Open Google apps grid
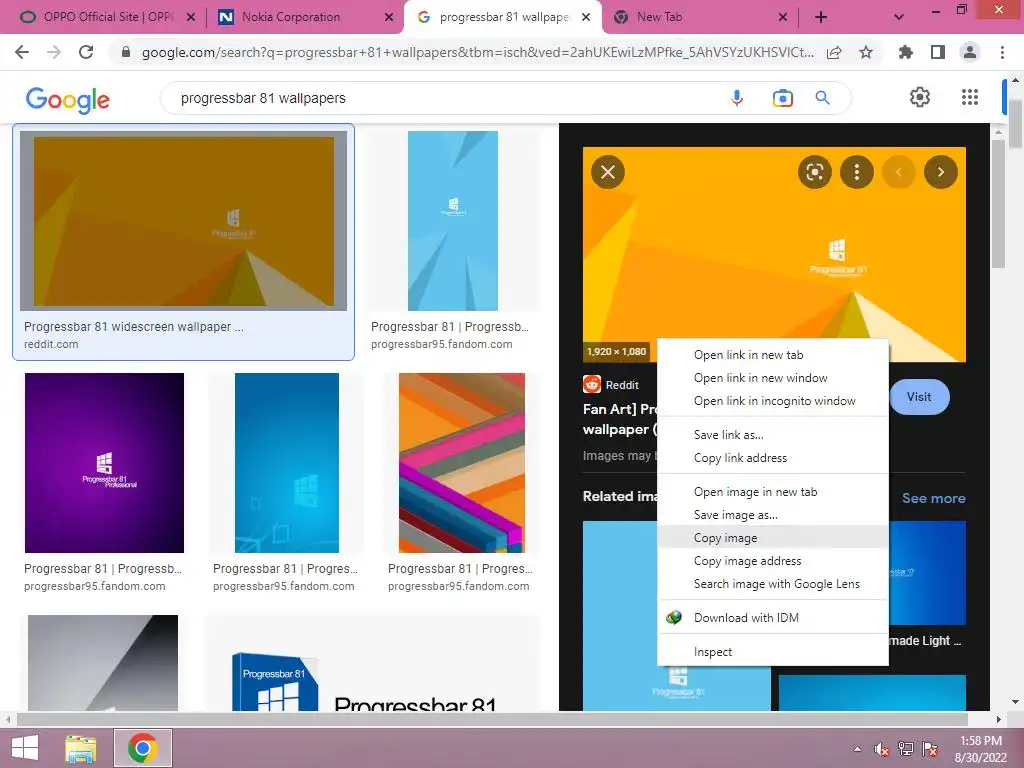Screen dimensions: 1024x768 point(970,97)
